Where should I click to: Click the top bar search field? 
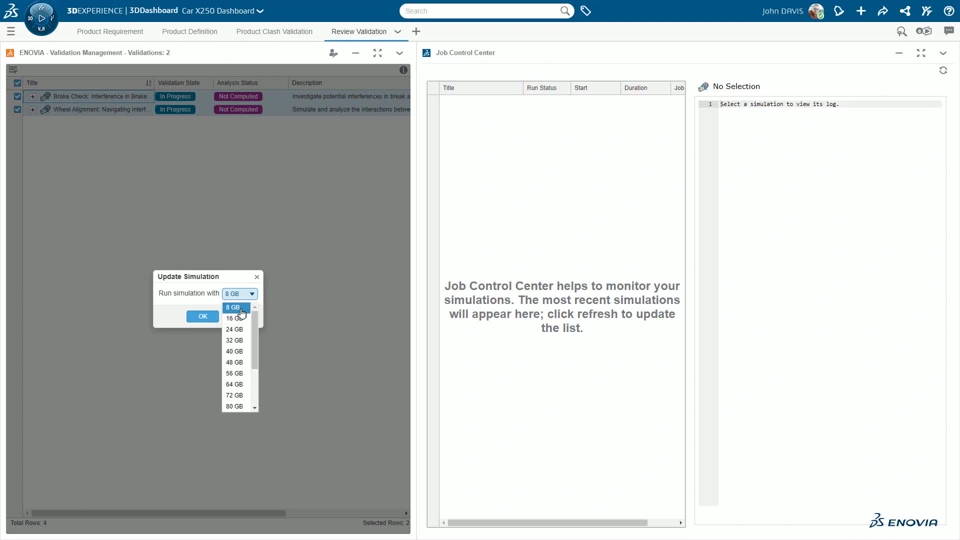481,10
